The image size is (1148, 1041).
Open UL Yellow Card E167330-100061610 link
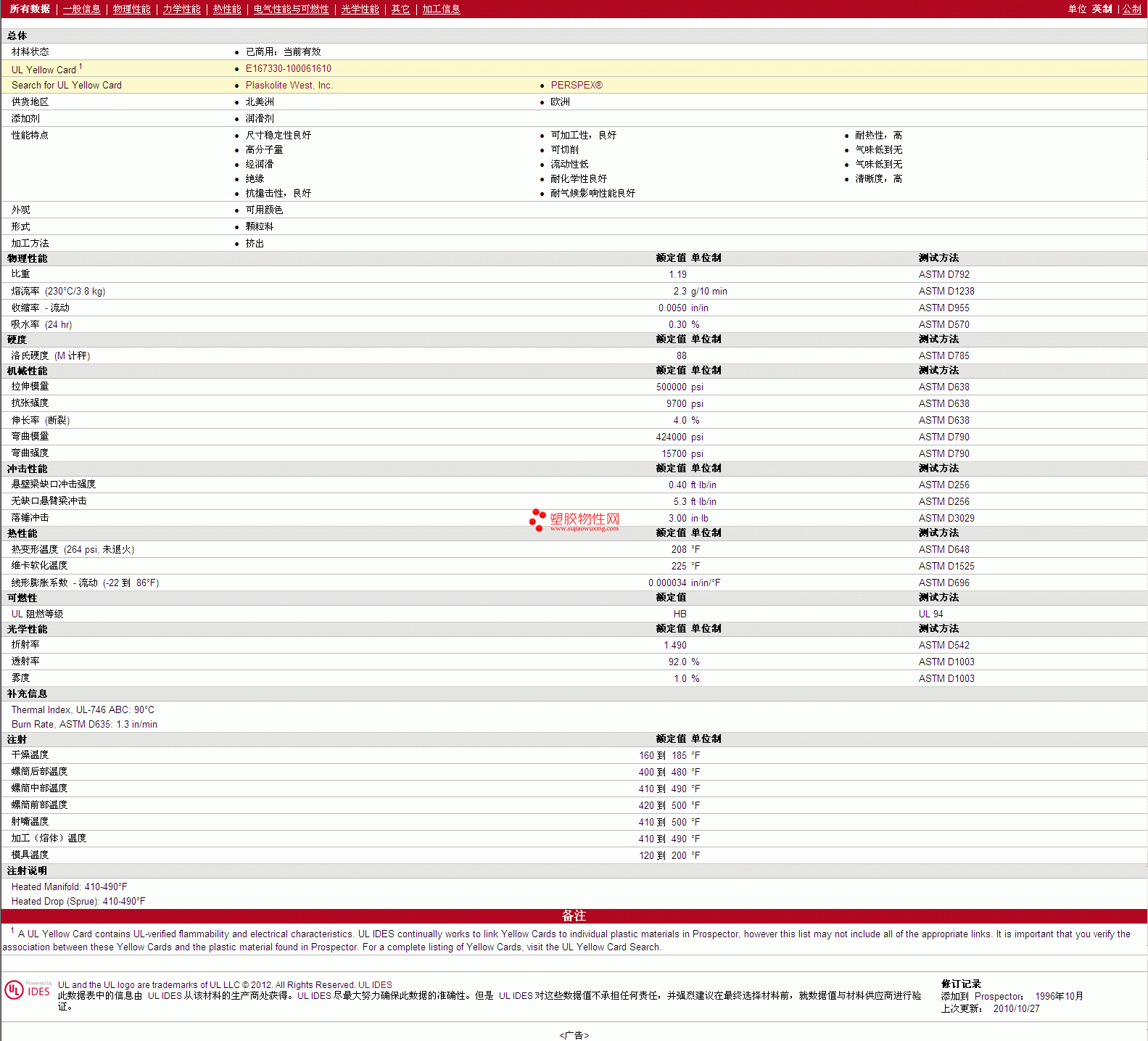click(289, 68)
